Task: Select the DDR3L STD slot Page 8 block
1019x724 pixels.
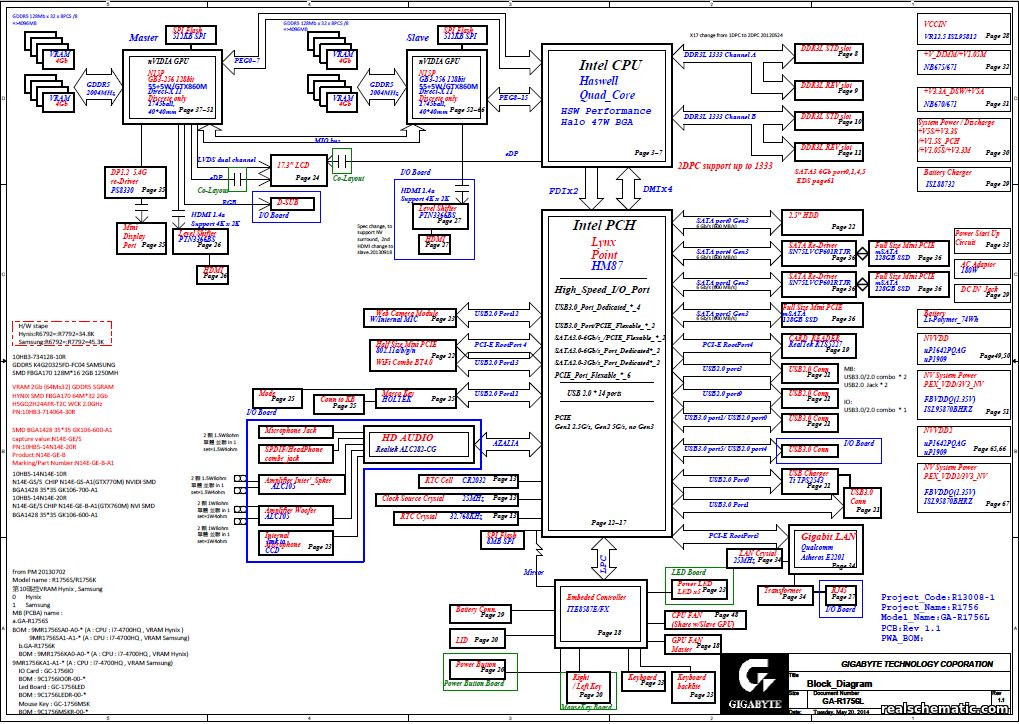Action: click(829, 53)
